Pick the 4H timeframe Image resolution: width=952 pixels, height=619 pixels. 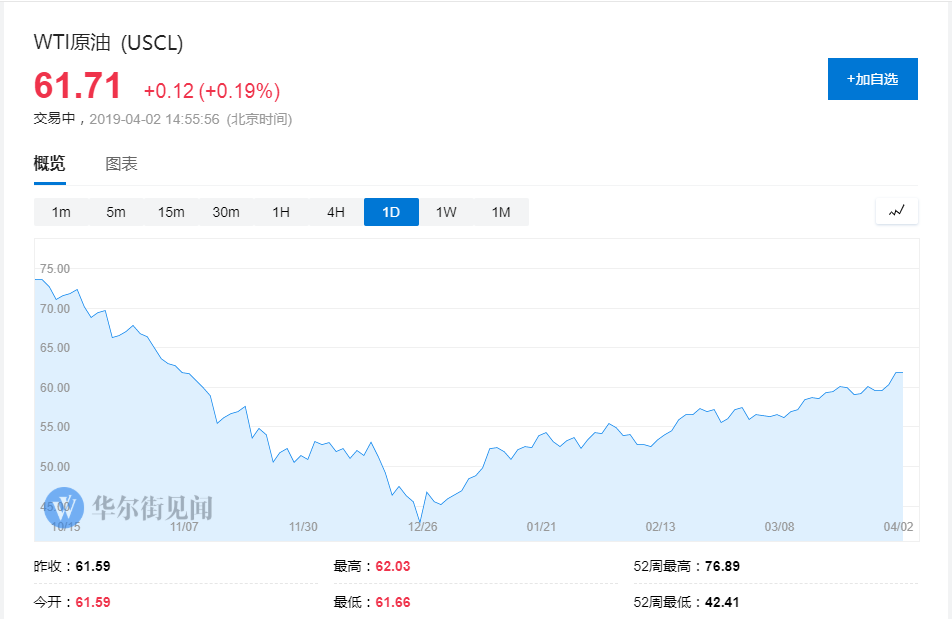pyautogui.click(x=336, y=212)
